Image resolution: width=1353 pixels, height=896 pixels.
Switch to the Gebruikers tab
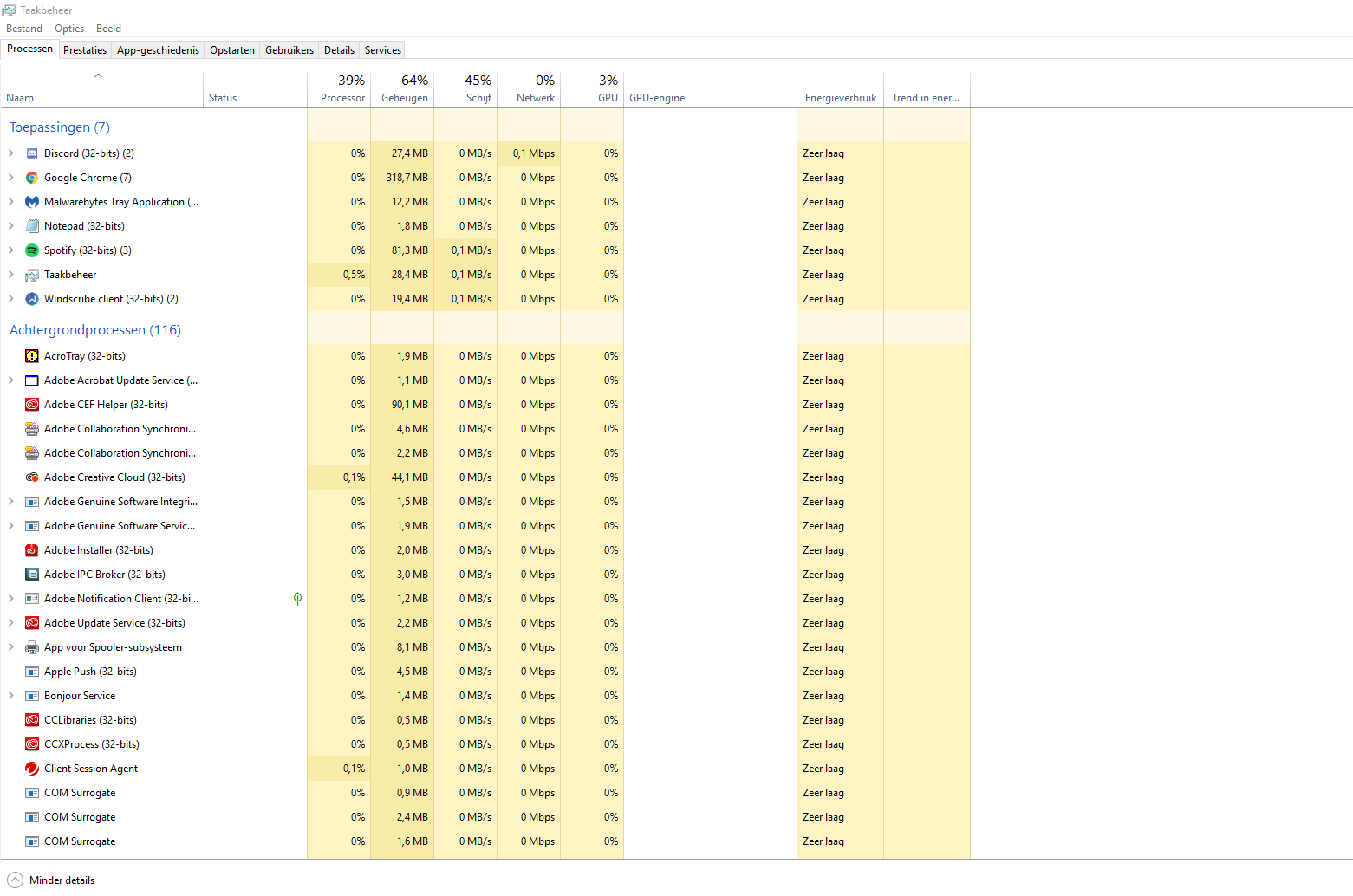pos(289,50)
